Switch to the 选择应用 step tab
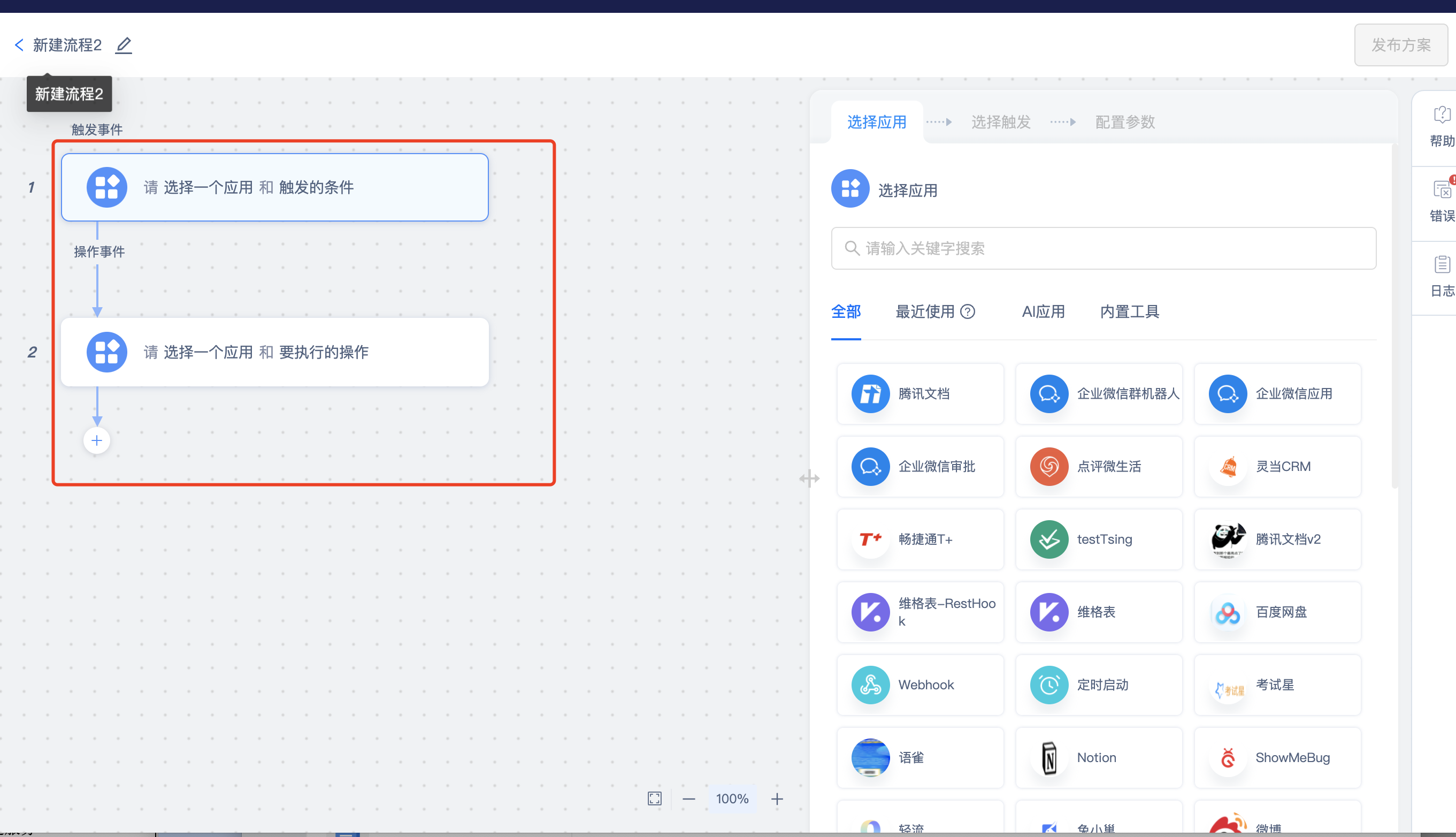Screen dimensions: 1456x837 (877, 122)
